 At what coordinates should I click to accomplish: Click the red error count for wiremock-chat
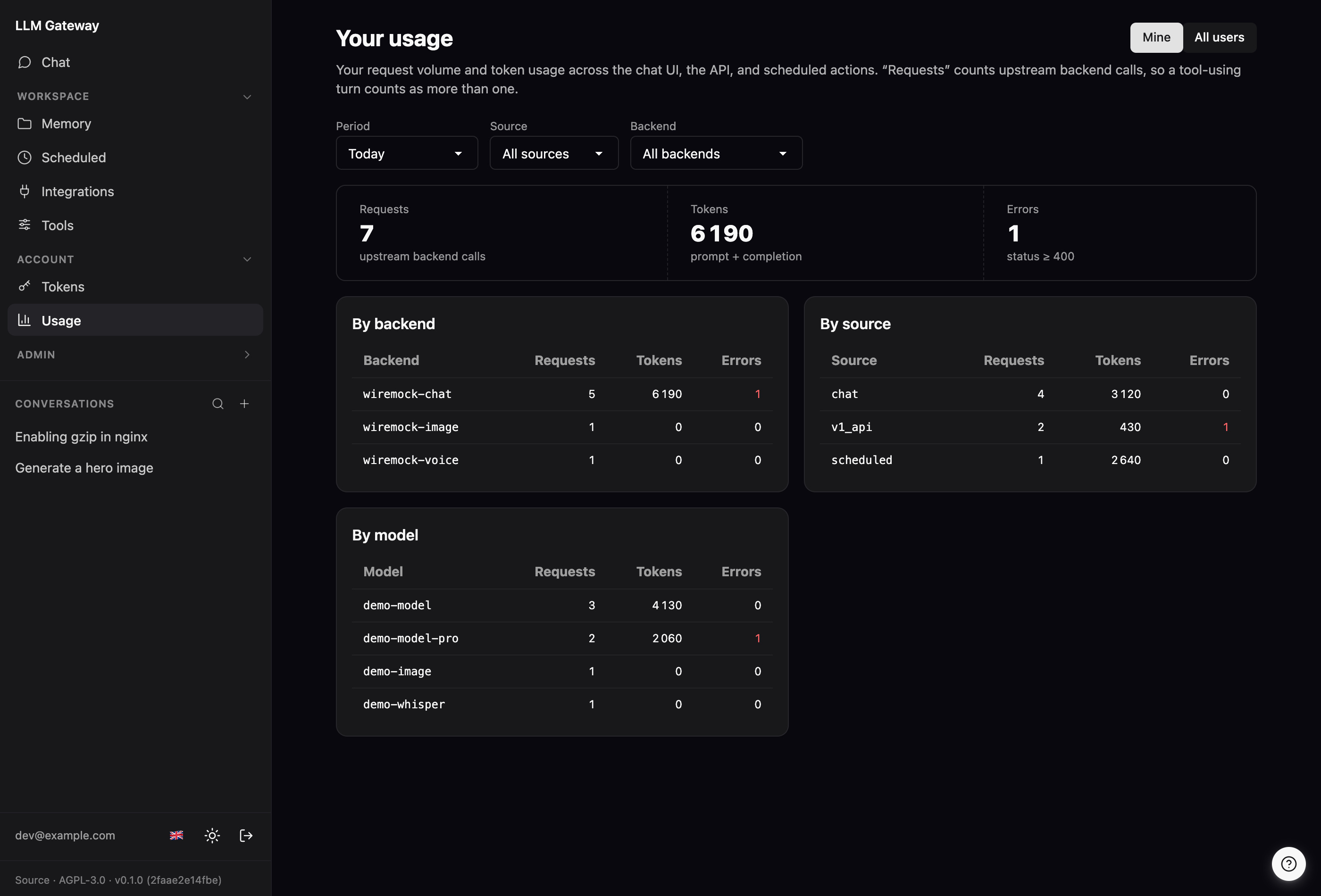(757, 394)
